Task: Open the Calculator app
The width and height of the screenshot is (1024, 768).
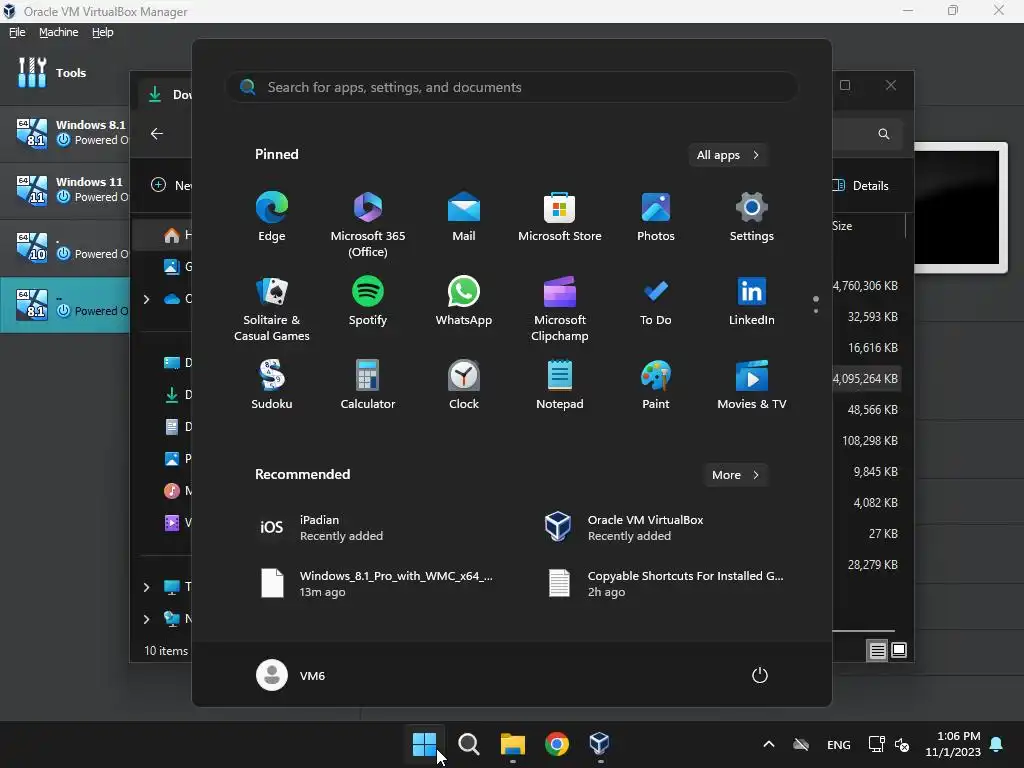Action: point(368,385)
